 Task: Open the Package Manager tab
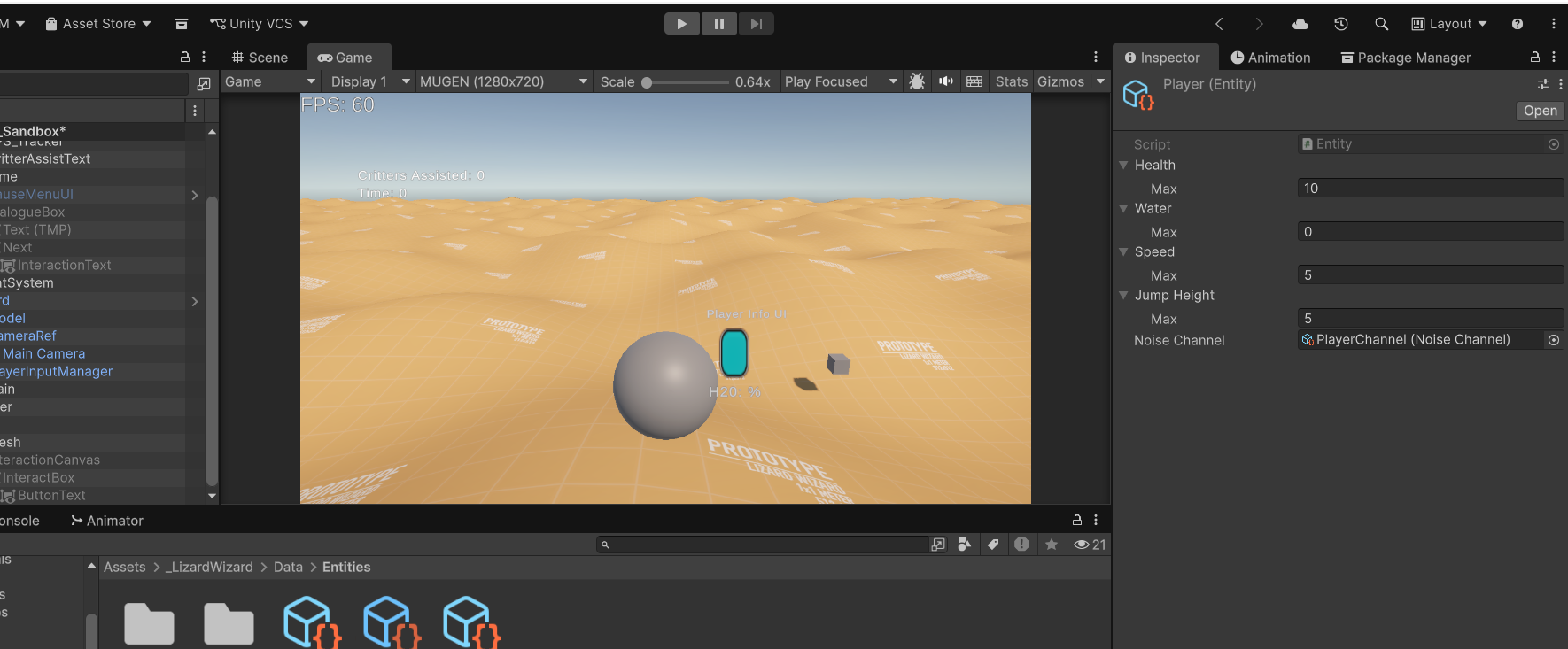(x=1406, y=58)
